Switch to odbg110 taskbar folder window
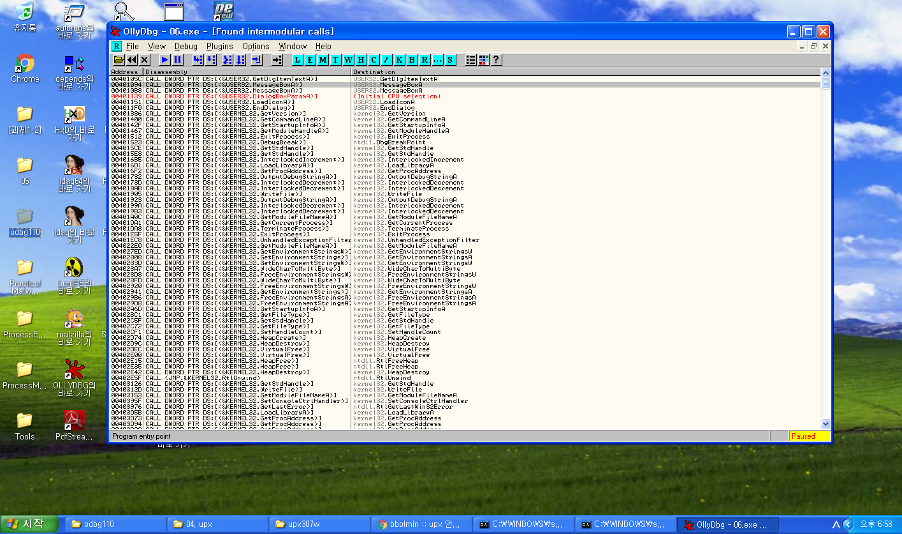The image size is (902, 534). point(116,524)
